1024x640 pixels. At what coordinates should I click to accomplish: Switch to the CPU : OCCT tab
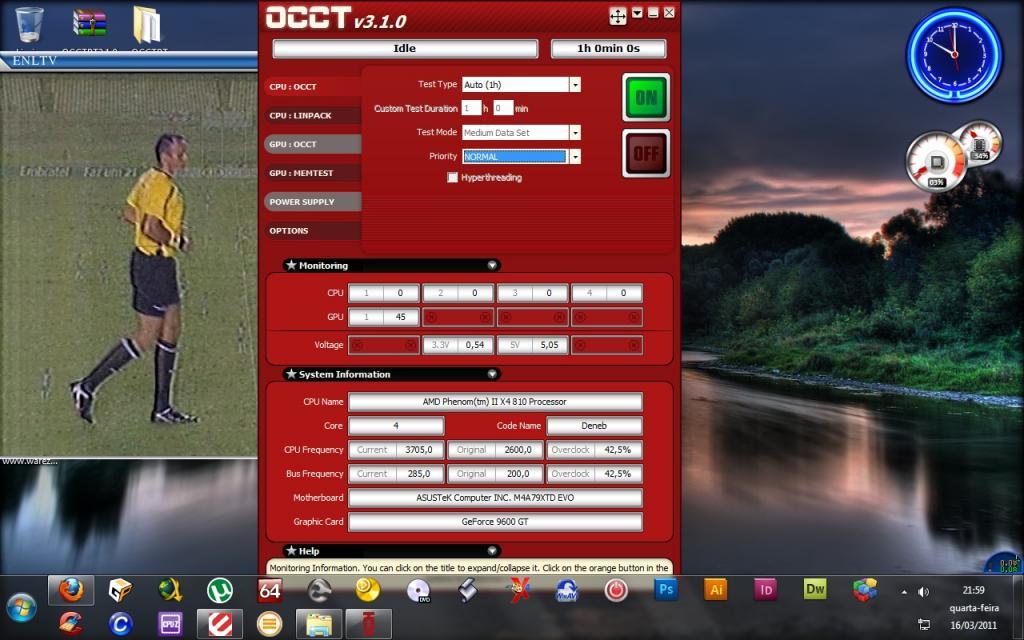(313, 86)
